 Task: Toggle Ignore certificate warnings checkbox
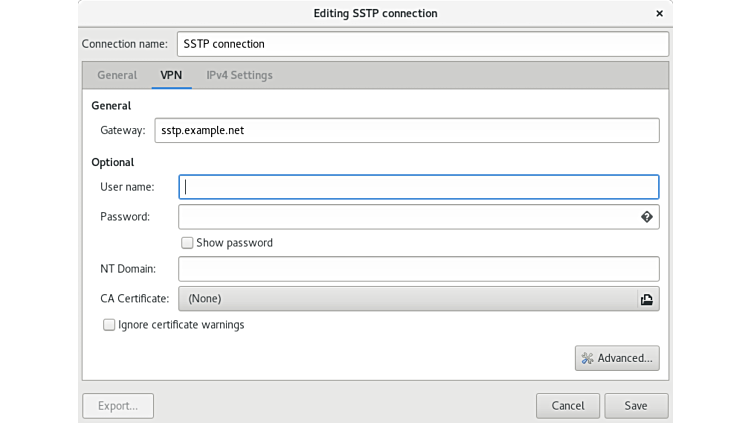[109, 325]
